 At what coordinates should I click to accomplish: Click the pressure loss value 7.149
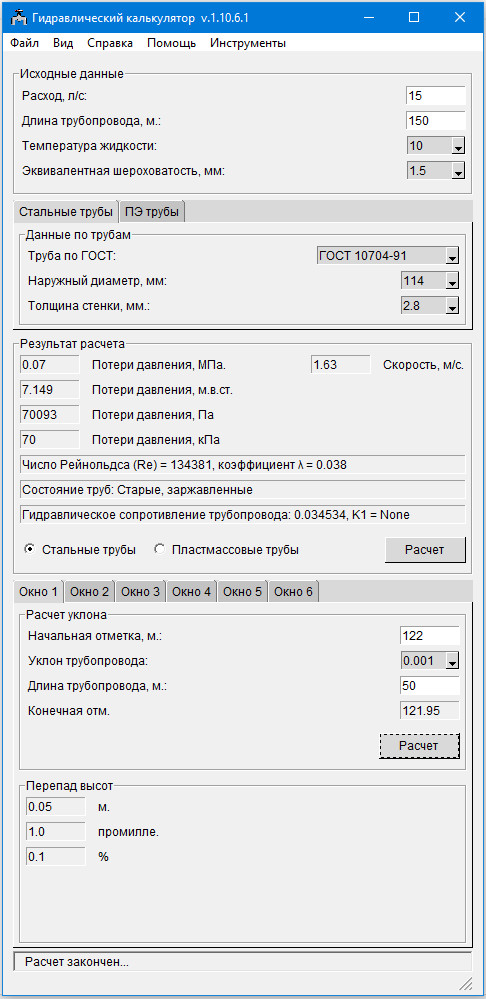[x=50, y=390]
